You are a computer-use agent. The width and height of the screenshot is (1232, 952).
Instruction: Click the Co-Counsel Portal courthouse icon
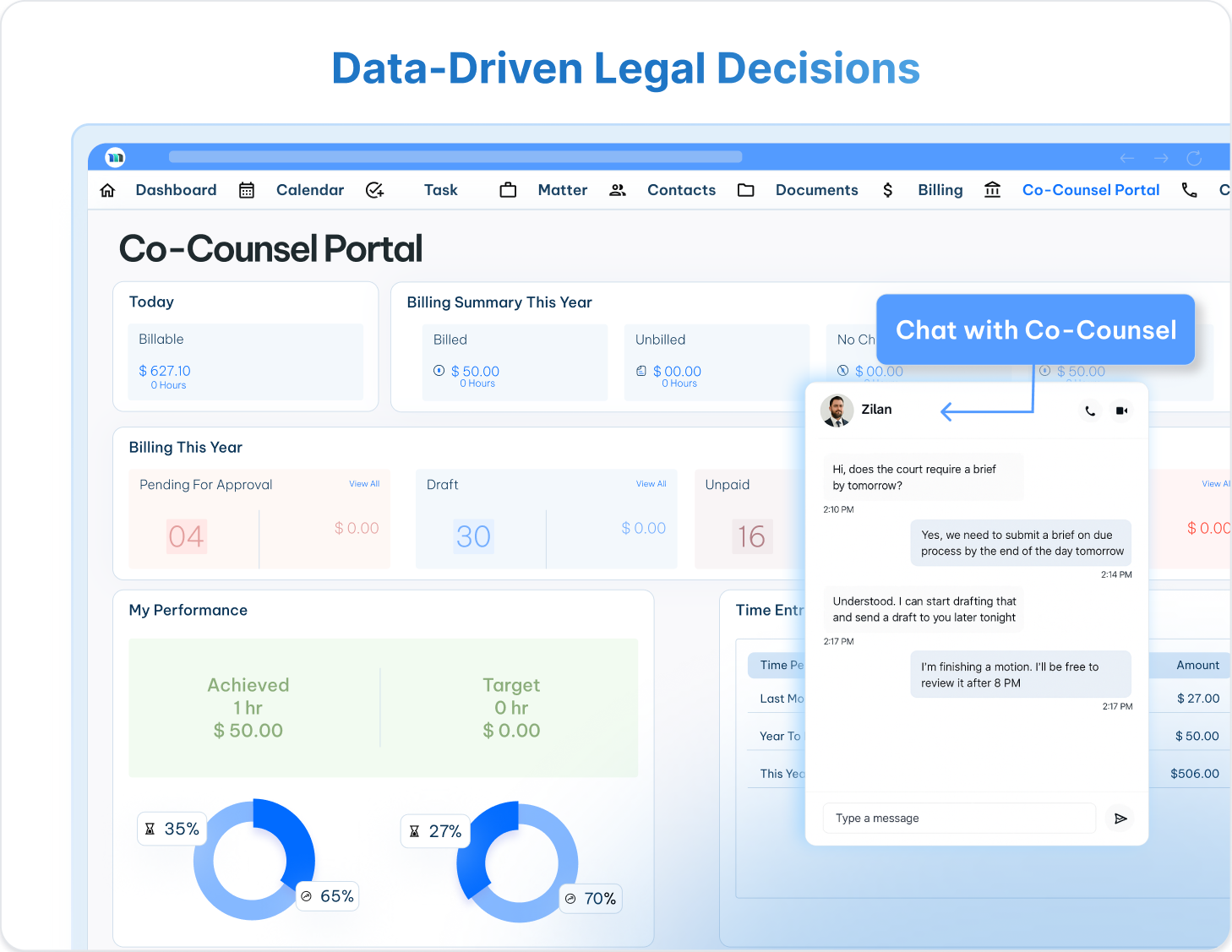coord(993,190)
